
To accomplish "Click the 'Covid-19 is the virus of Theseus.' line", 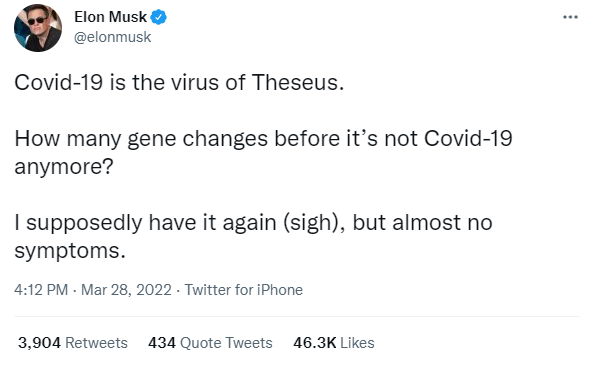I will [179, 82].
